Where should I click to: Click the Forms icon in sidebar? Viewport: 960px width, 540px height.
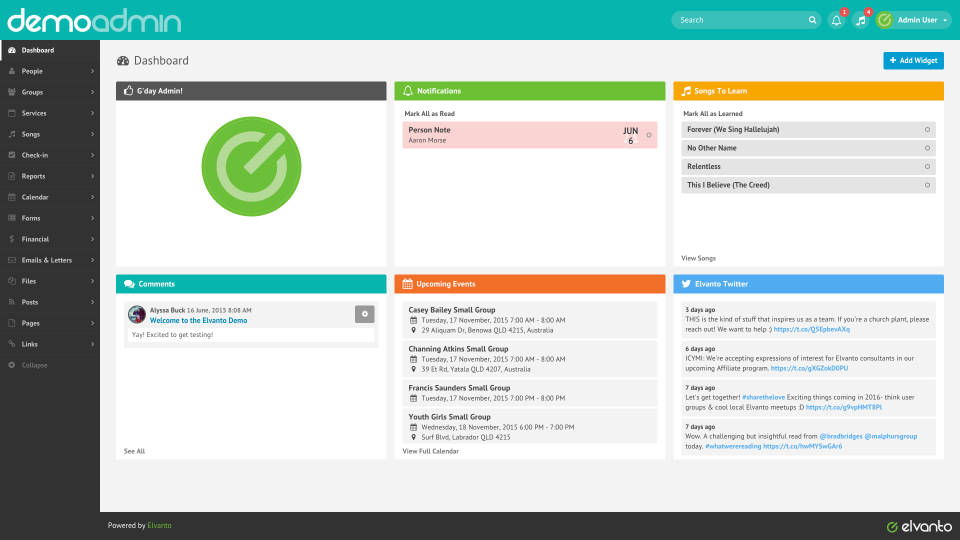(x=12, y=218)
